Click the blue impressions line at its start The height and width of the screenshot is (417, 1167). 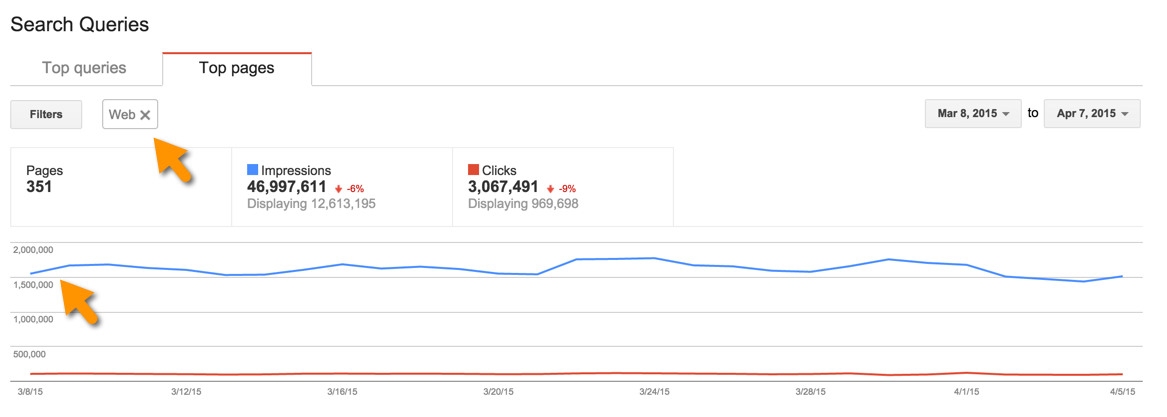pyautogui.click(x=32, y=273)
